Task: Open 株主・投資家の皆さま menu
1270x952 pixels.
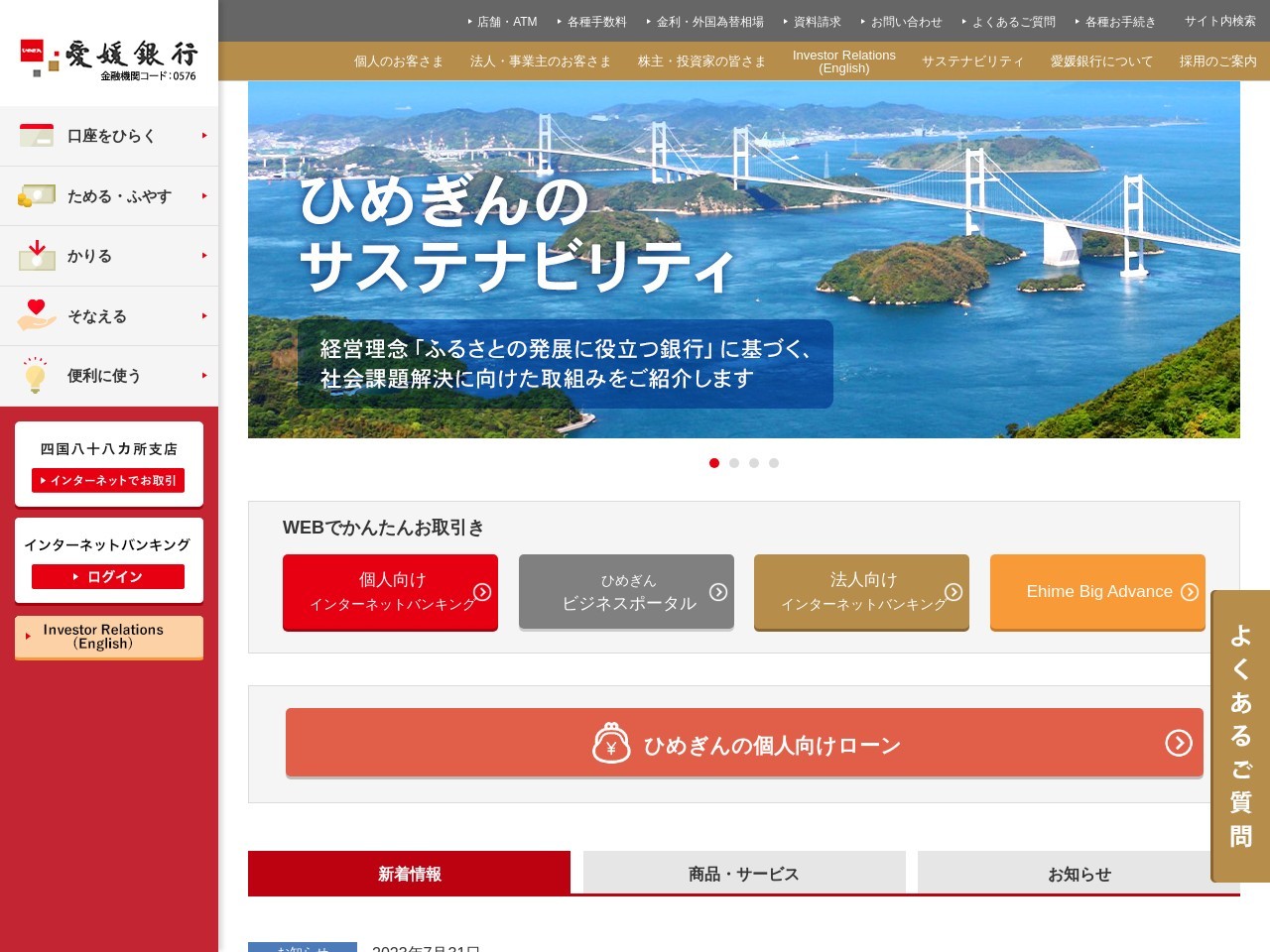Action: 701,61
